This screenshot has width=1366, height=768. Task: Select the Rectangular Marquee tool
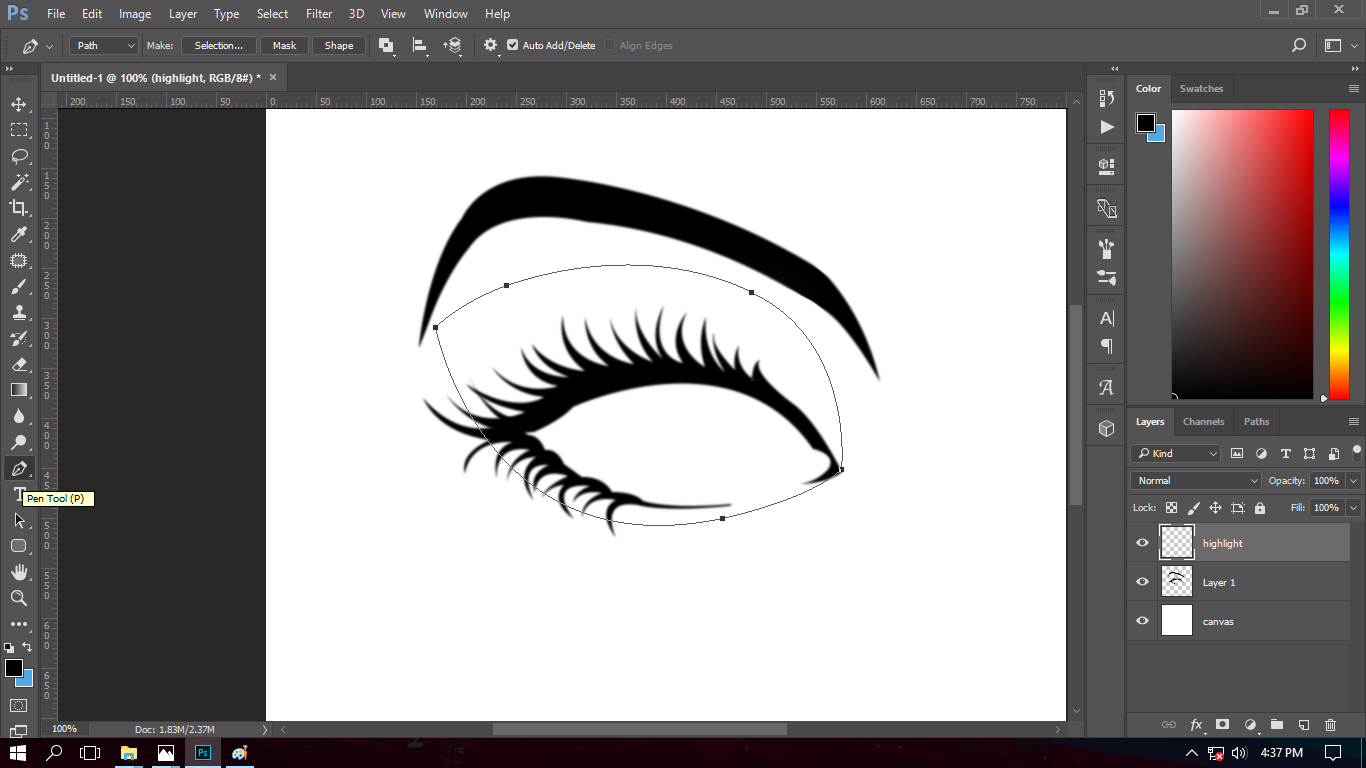[x=18, y=130]
